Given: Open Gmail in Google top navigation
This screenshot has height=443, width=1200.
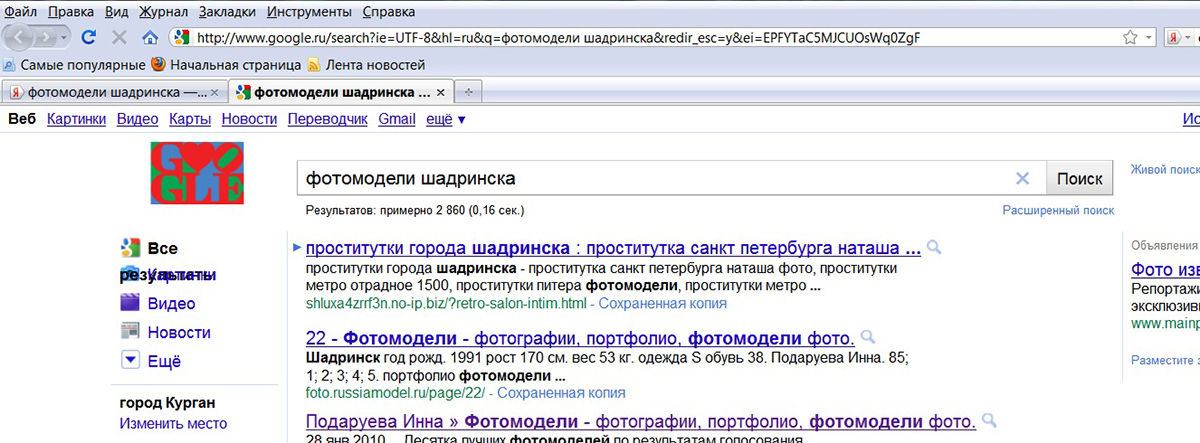Looking at the screenshot, I should [x=397, y=119].
